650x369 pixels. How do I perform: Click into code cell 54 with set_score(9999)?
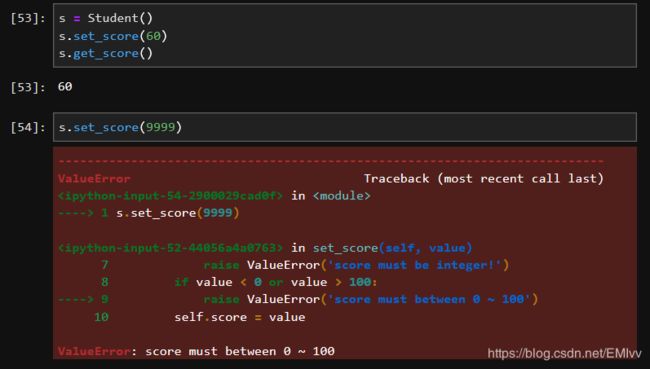coord(344,127)
